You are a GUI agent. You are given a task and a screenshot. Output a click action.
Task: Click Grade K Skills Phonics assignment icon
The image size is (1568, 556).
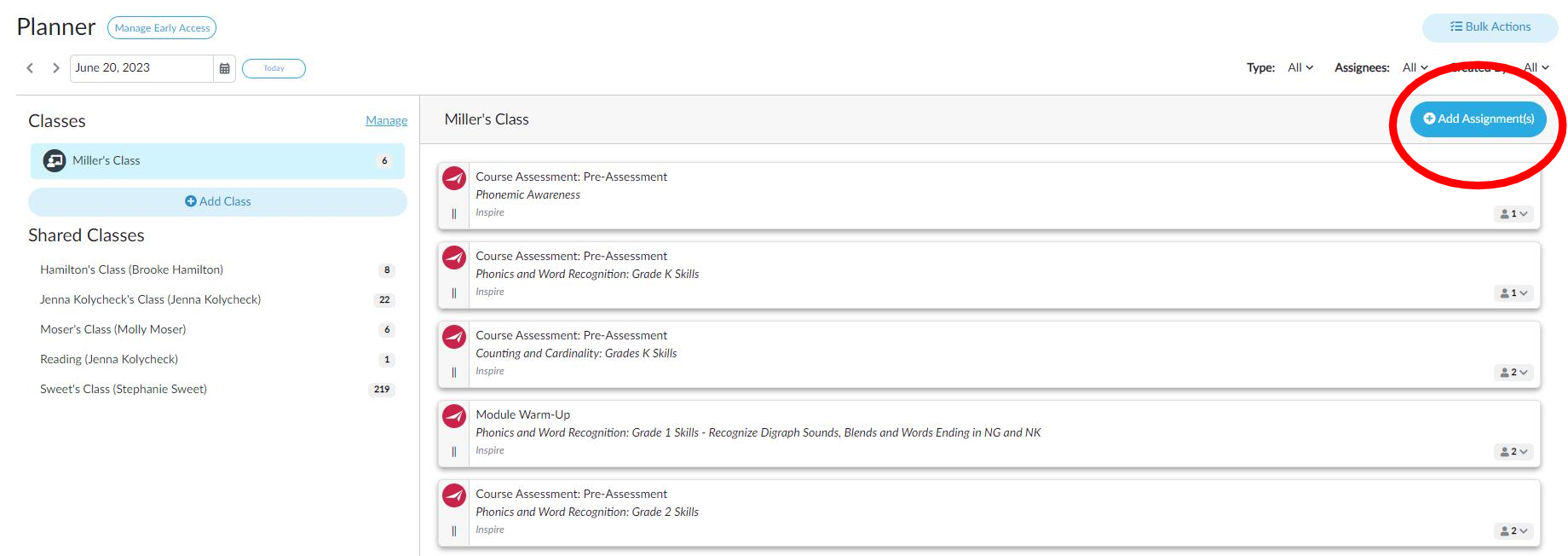point(454,258)
